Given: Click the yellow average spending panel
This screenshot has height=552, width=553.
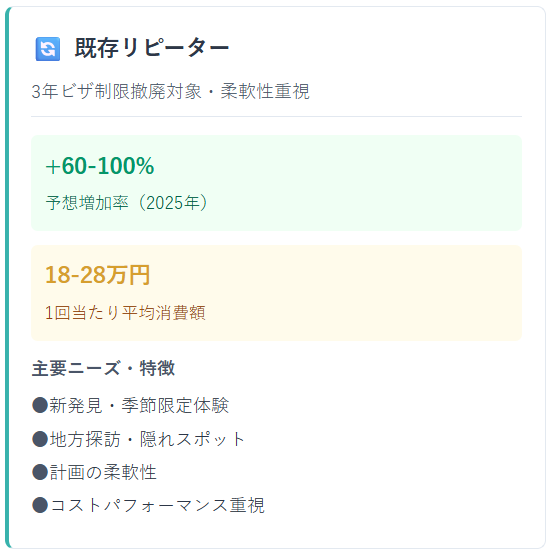Looking at the screenshot, I should (x=276, y=293).
